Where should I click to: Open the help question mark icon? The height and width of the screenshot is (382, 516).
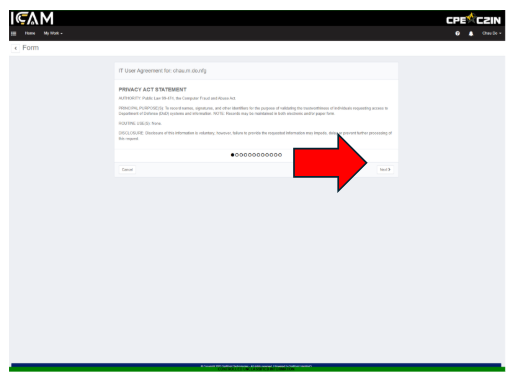point(458,33)
